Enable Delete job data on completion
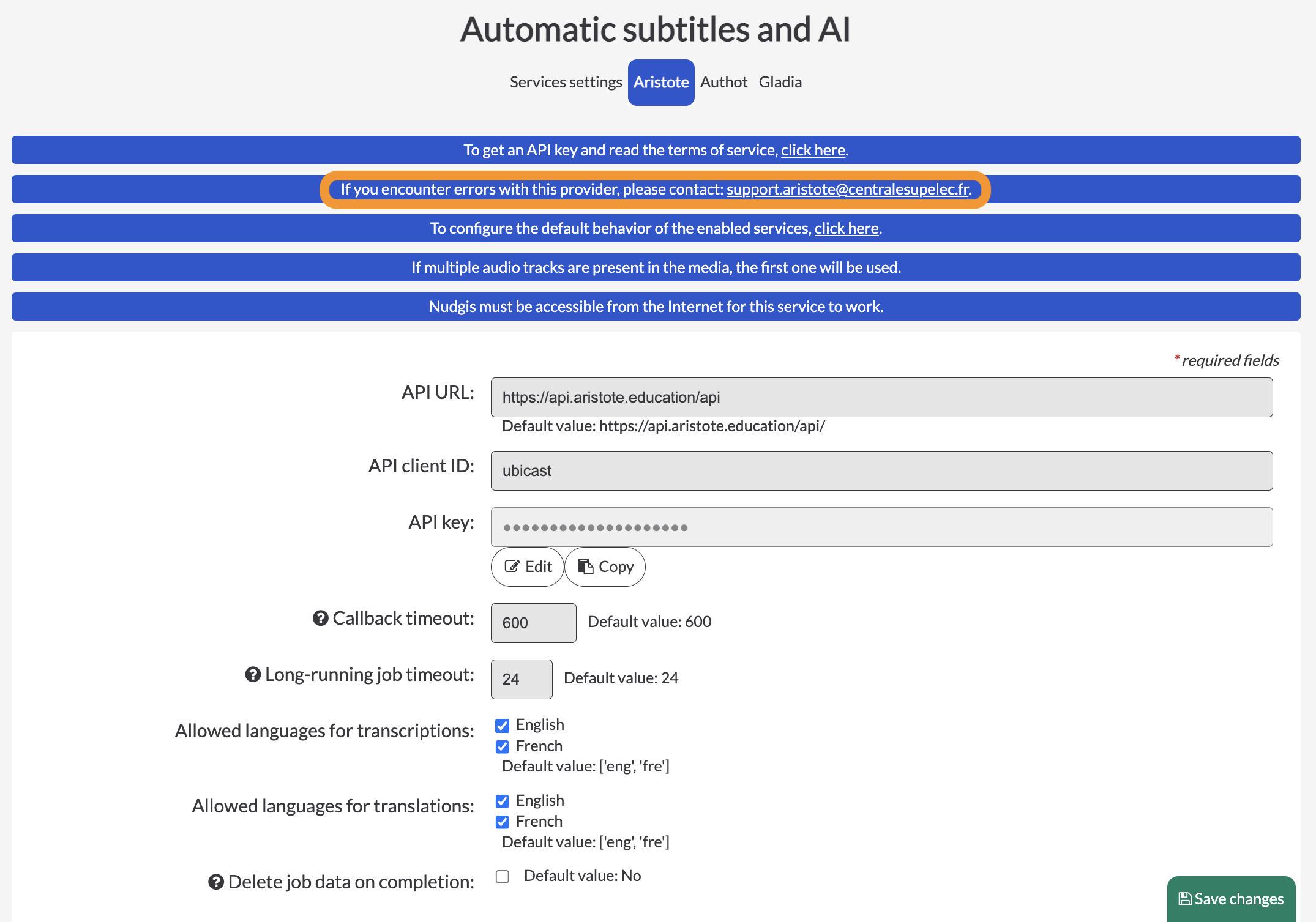 click(503, 877)
